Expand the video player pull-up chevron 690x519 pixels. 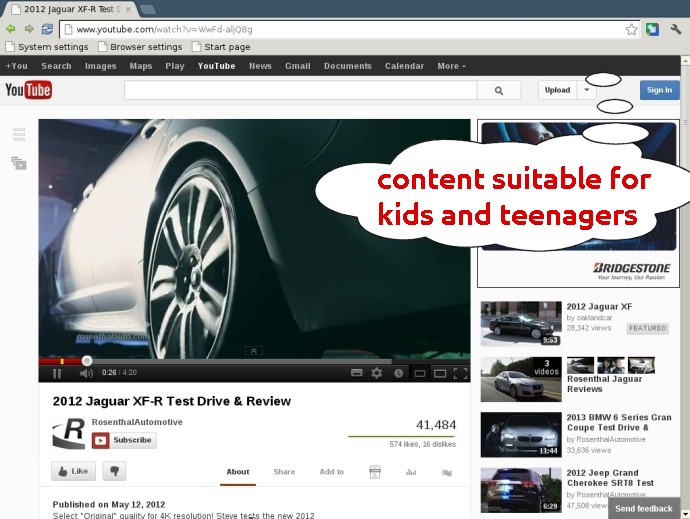254,351
